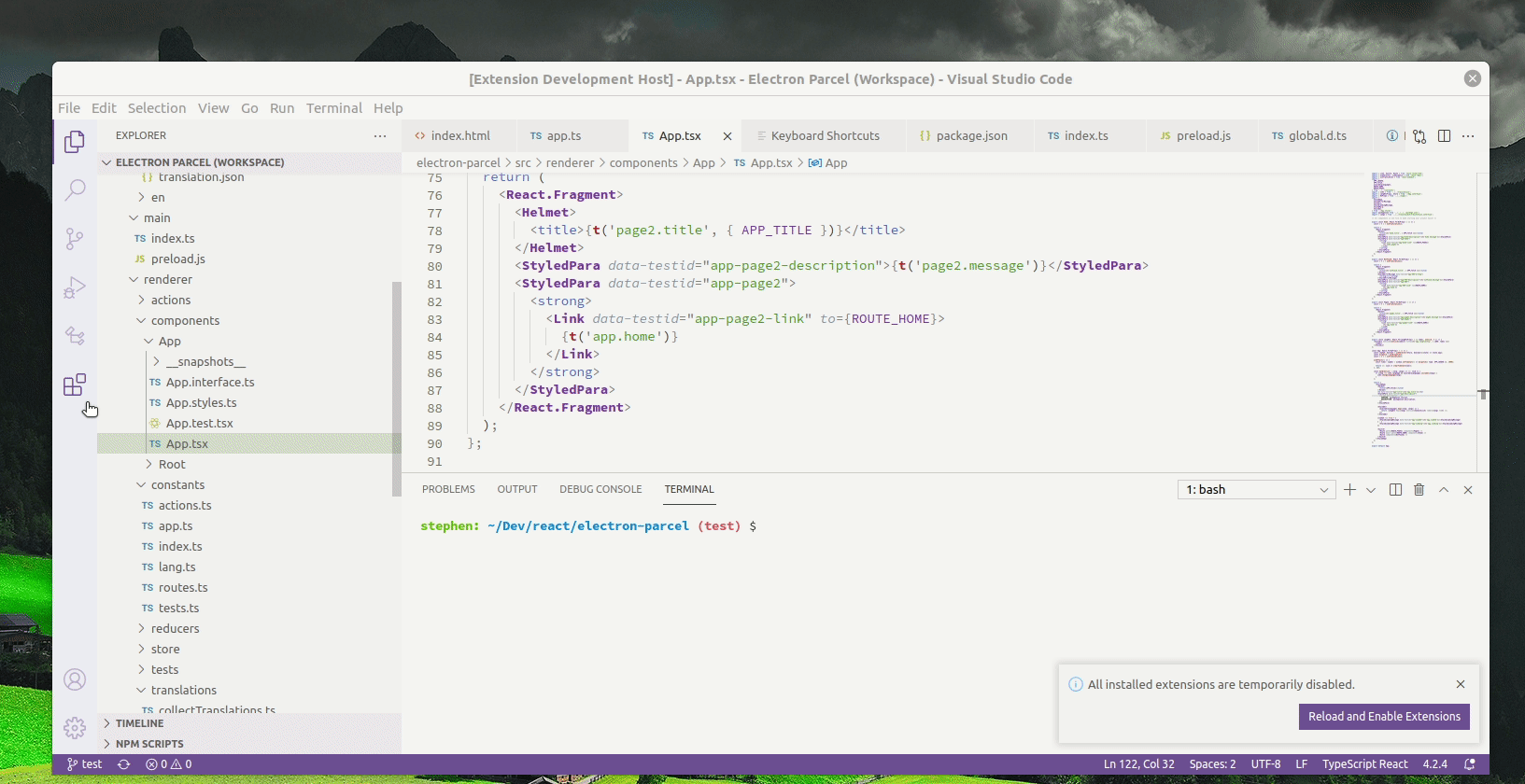Open the Terminal menu in menu bar
Image resolution: width=1525 pixels, height=784 pixels.
pyautogui.click(x=334, y=108)
